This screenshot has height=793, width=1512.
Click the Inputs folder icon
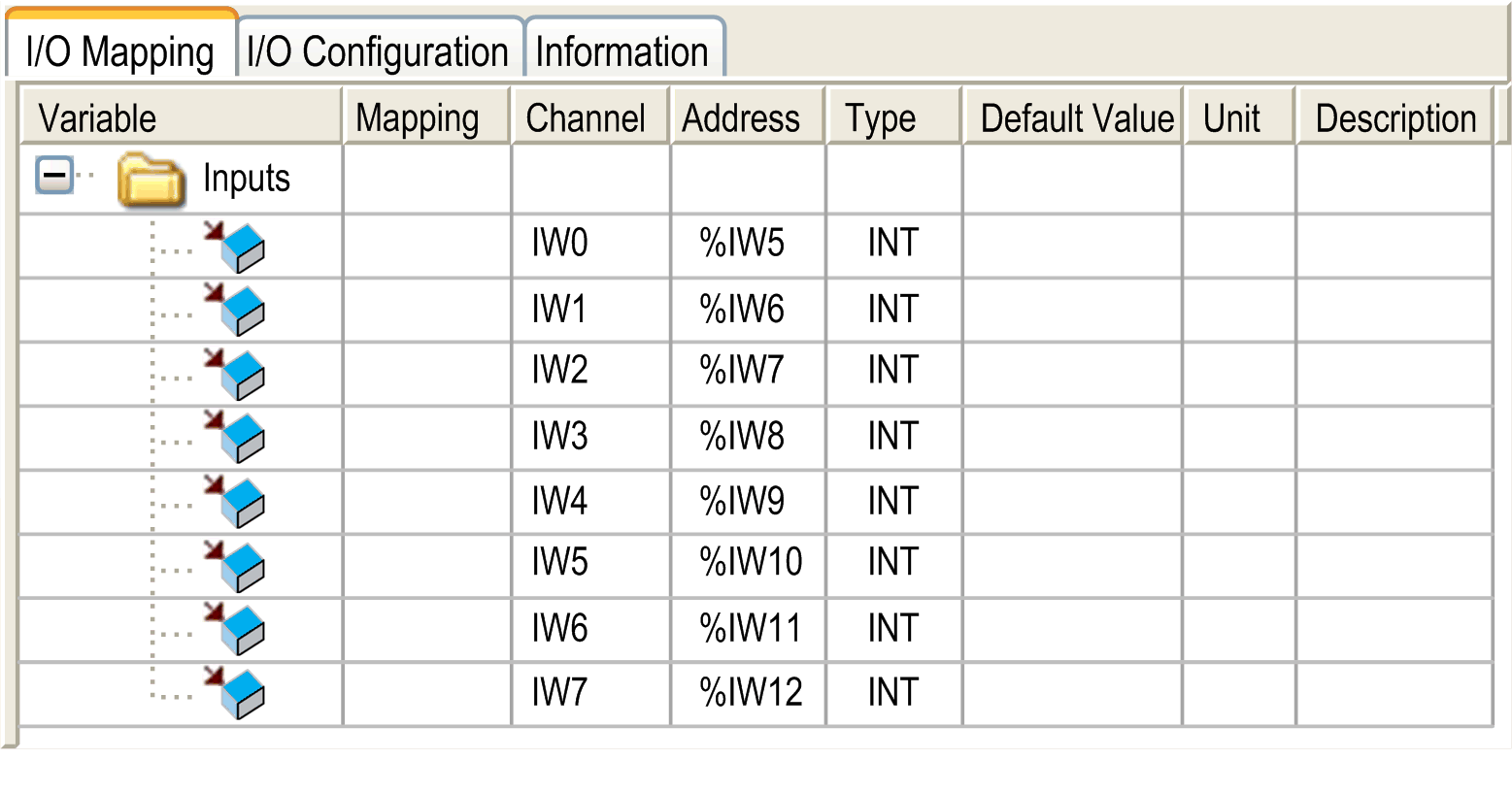(x=151, y=180)
